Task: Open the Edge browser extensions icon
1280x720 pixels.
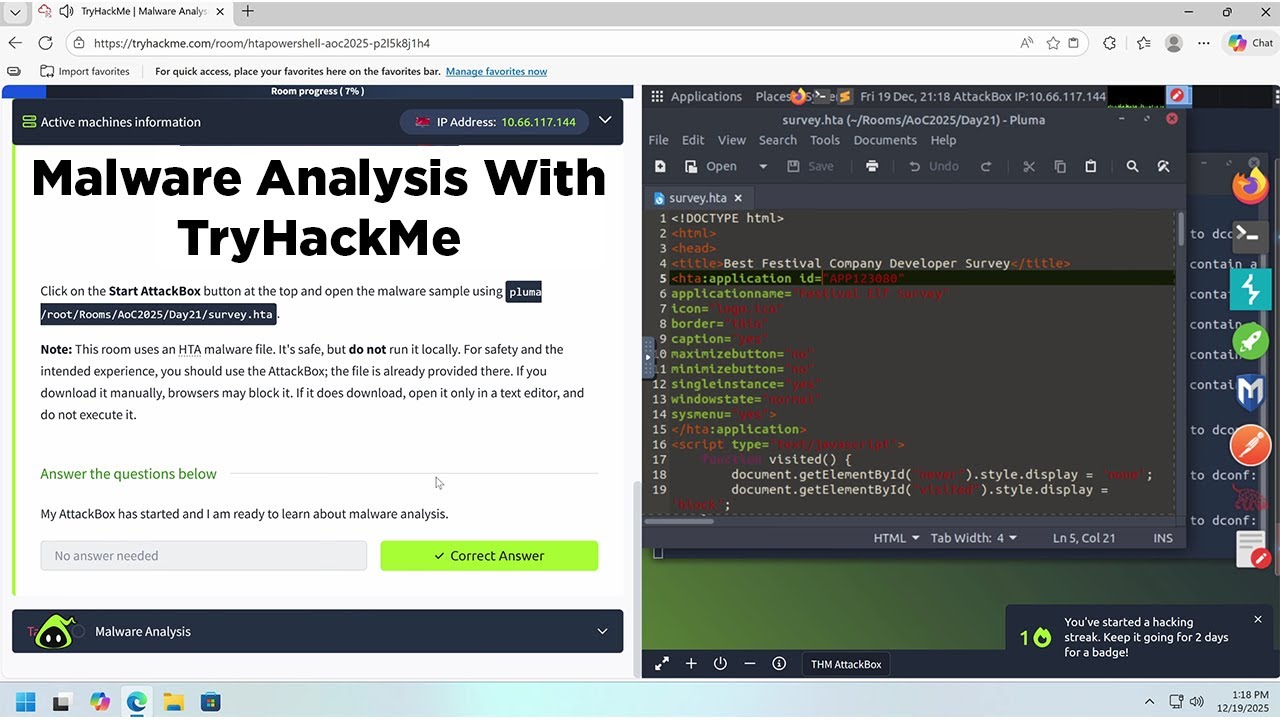Action: pos(1109,43)
